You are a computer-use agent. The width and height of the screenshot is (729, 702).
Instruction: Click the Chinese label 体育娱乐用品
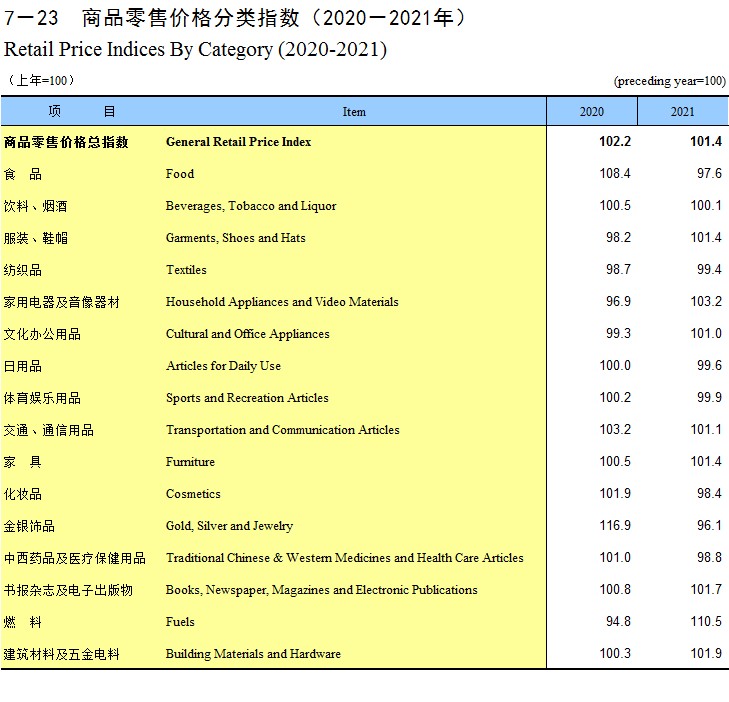pos(42,398)
